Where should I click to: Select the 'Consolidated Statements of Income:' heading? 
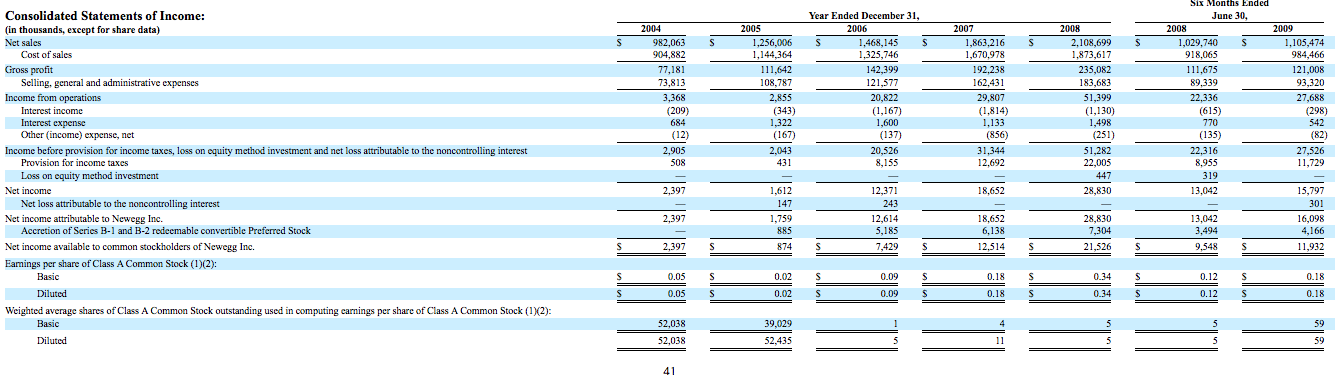pyautogui.click(x=105, y=17)
